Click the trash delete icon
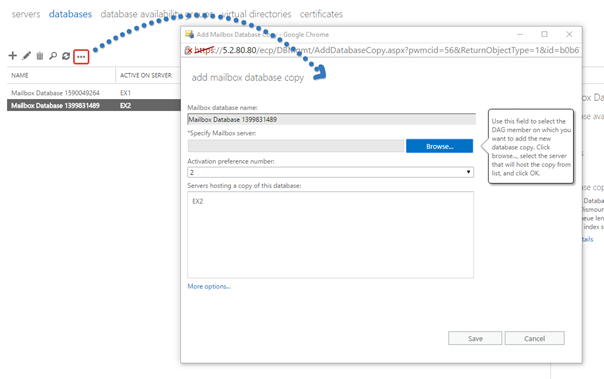604x379 pixels. click(40, 56)
